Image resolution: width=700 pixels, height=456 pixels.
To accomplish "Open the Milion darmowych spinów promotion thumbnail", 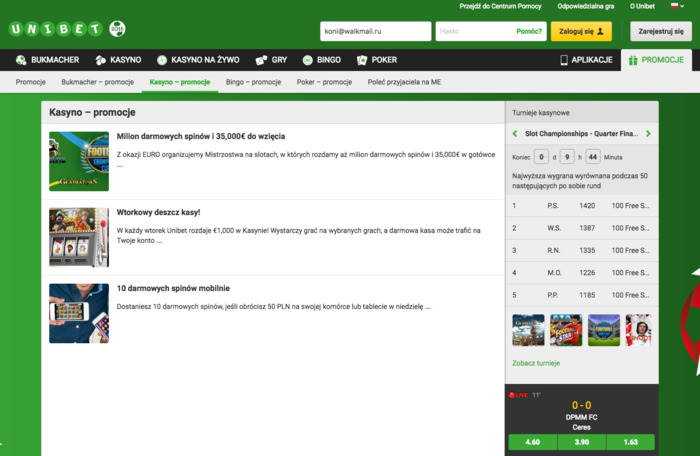I will point(79,161).
